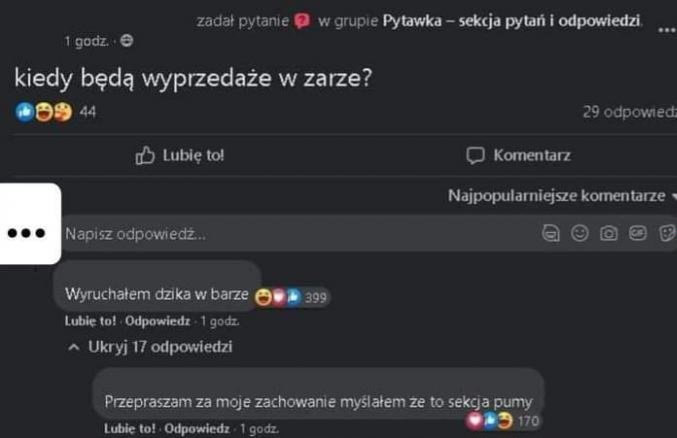Screen dimensions: 677x438
Task: Show the 29 odpowiedzi list
Action: pyautogui.click(x=630, y=112)
